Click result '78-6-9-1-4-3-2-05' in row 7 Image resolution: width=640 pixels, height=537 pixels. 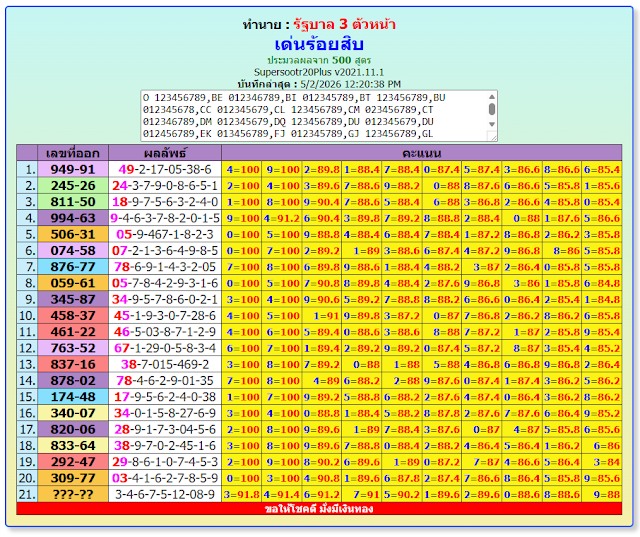(165, 267)
